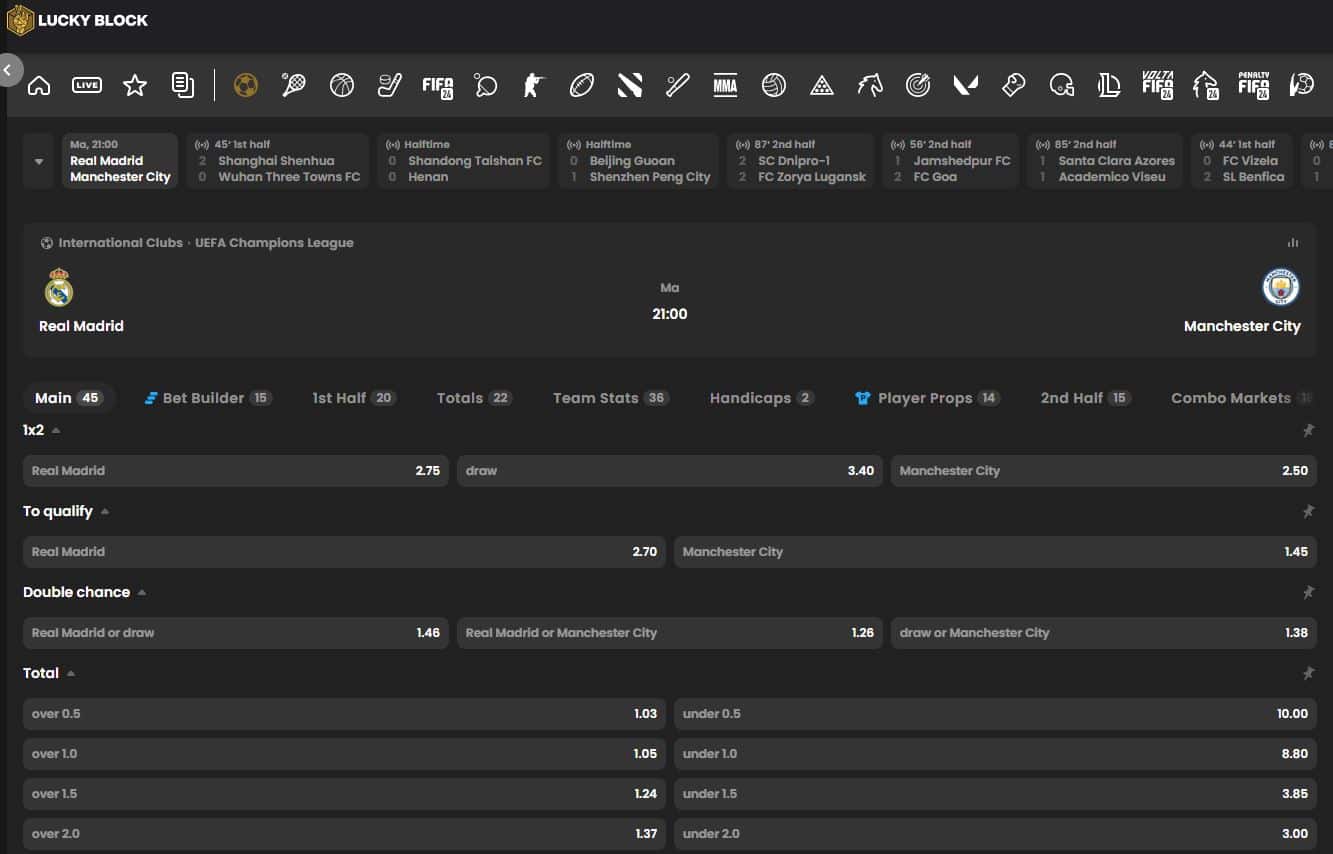Open the LIVE betting icon

click(x=87, y=86)
